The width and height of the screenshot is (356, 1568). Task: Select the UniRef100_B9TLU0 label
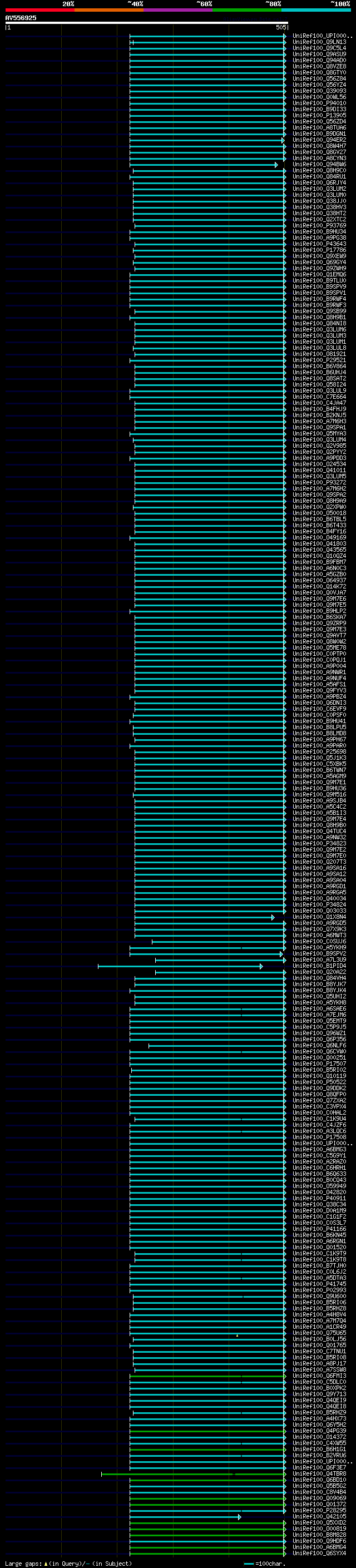[x=319, y=280]
